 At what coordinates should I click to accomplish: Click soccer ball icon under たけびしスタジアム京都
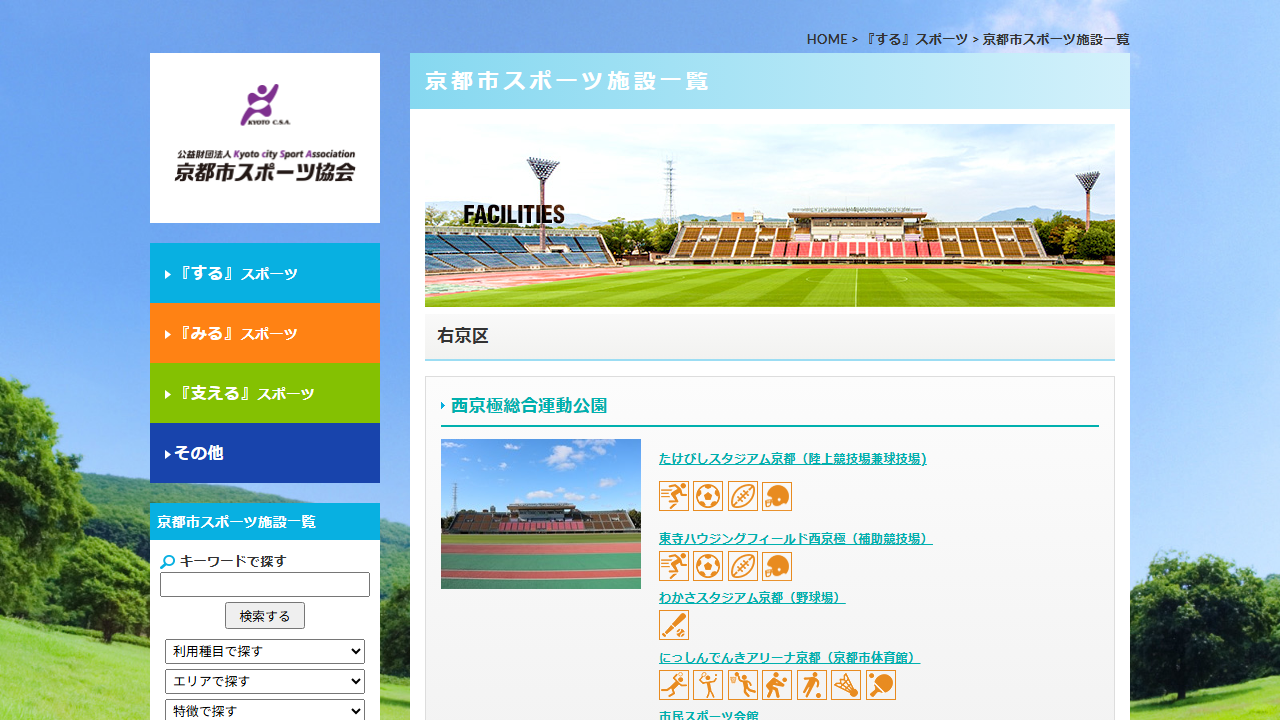[708, 496]
